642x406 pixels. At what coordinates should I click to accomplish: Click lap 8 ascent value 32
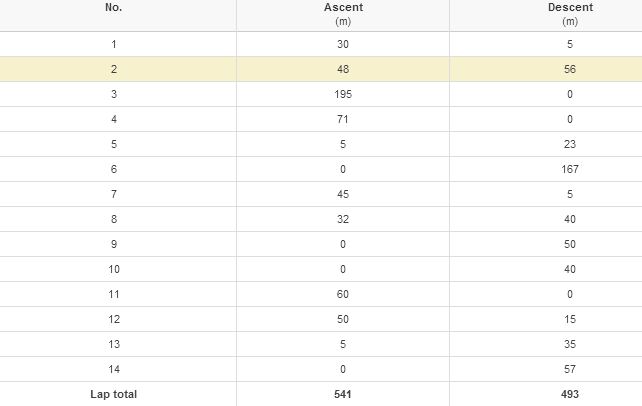[343, 219]
